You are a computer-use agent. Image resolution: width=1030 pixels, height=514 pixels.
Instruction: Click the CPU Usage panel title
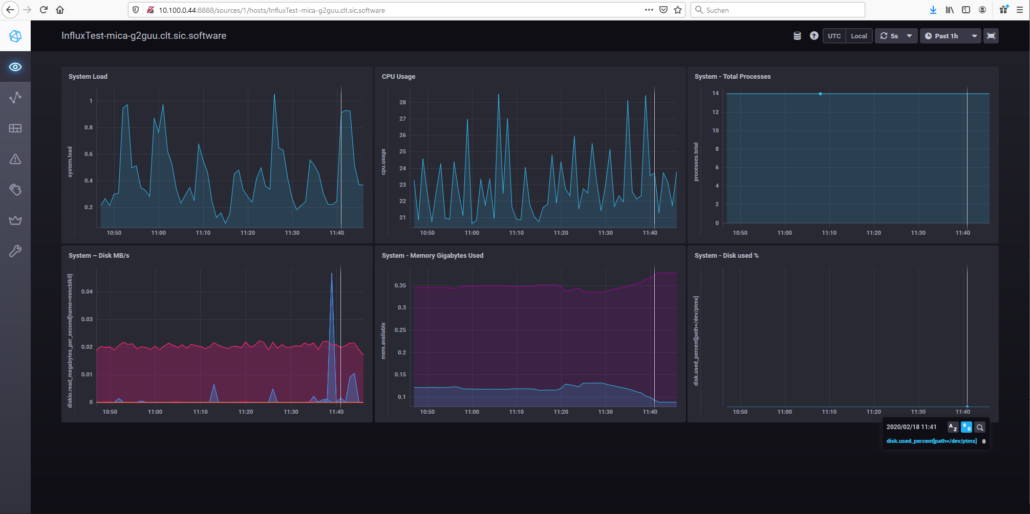click(x=398, y=76)
